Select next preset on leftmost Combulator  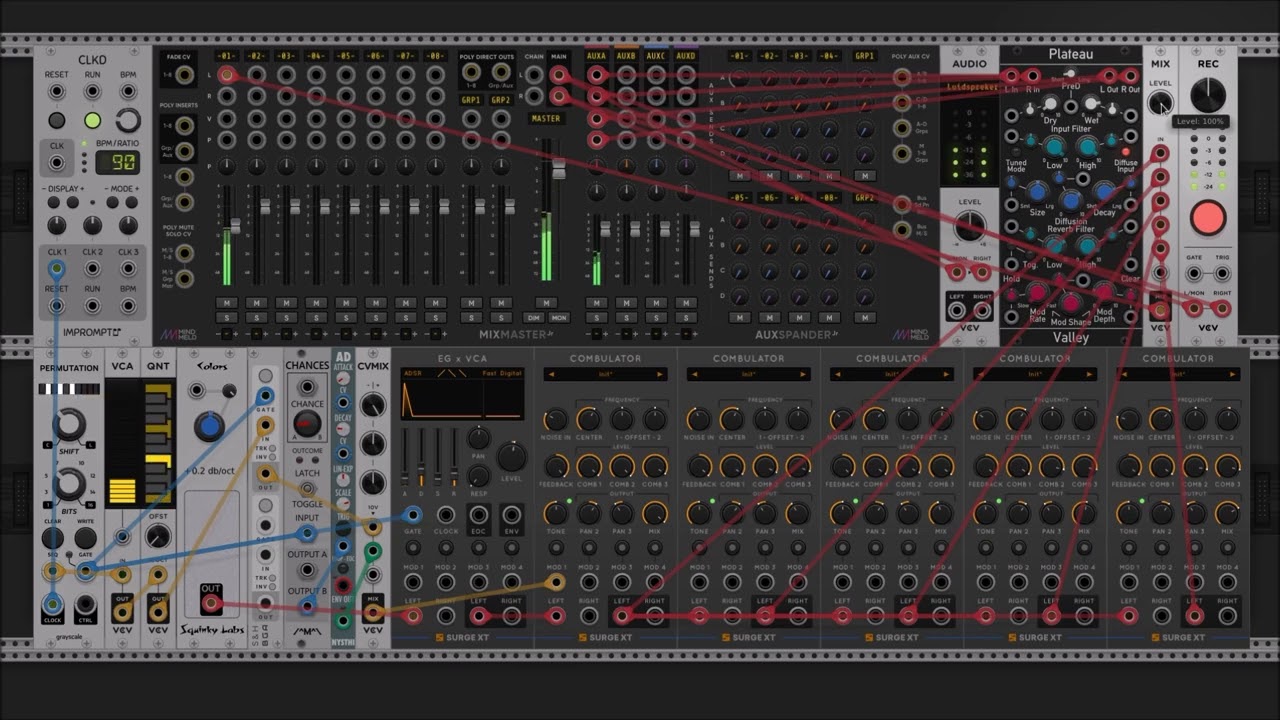pos(660,375)
